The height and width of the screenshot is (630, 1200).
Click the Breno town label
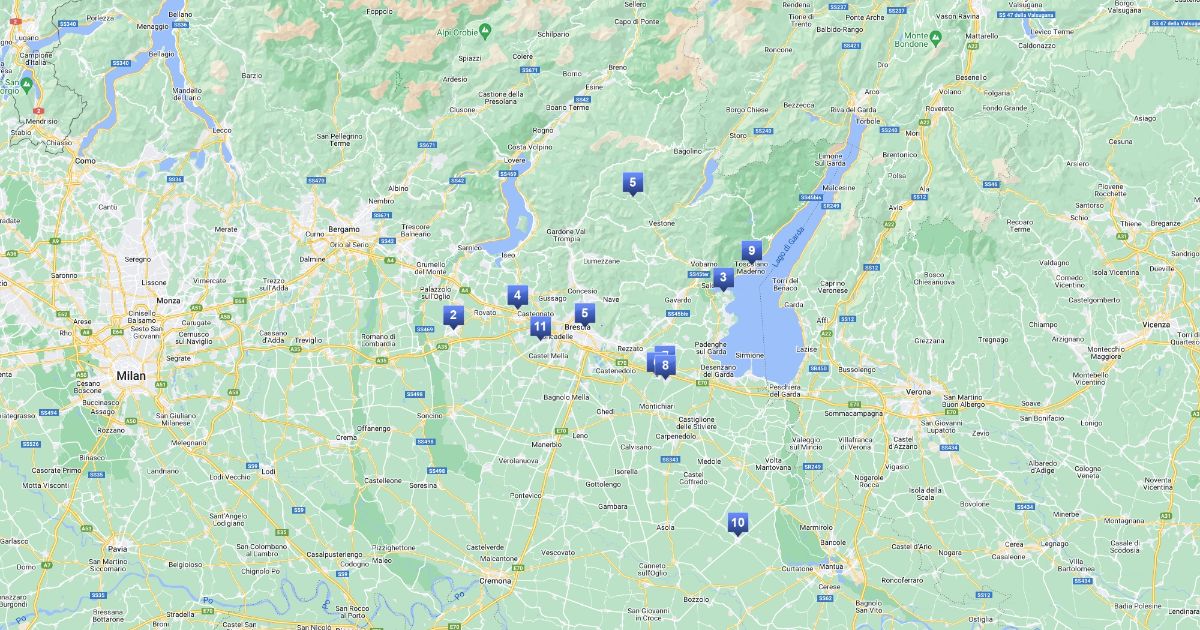pos(617,67)
